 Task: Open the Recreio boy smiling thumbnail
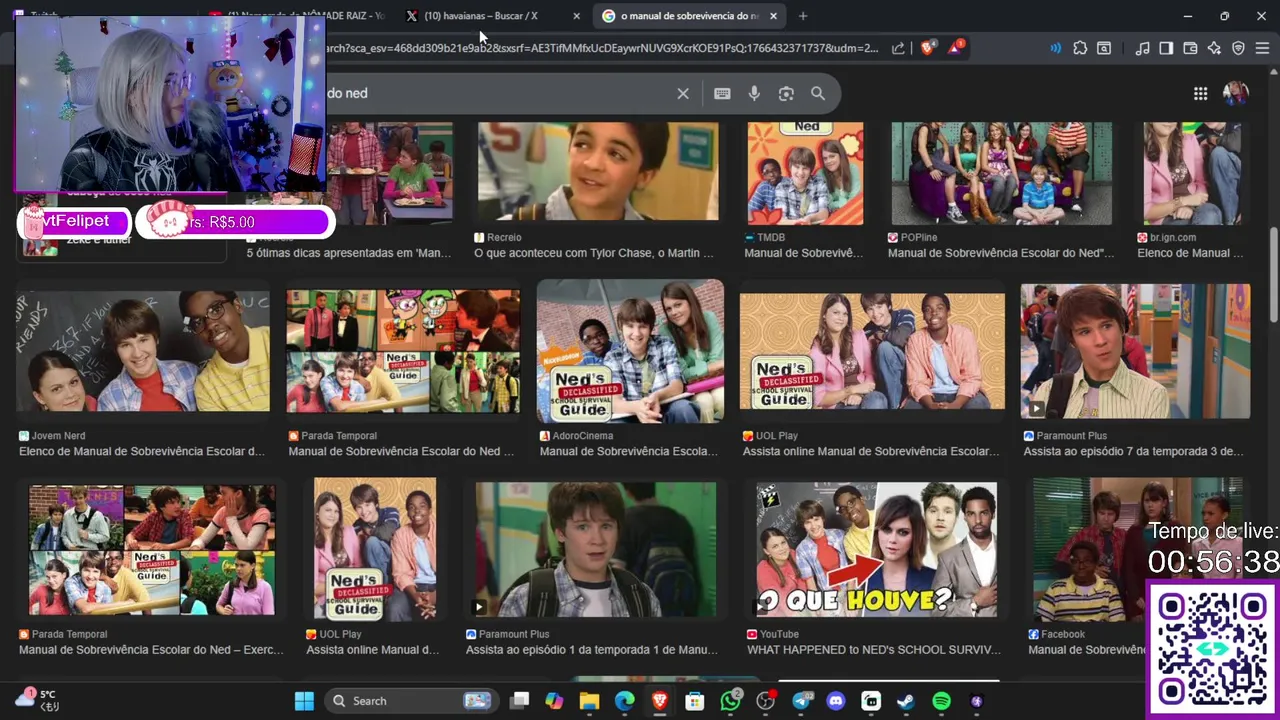tap(598, 171)
